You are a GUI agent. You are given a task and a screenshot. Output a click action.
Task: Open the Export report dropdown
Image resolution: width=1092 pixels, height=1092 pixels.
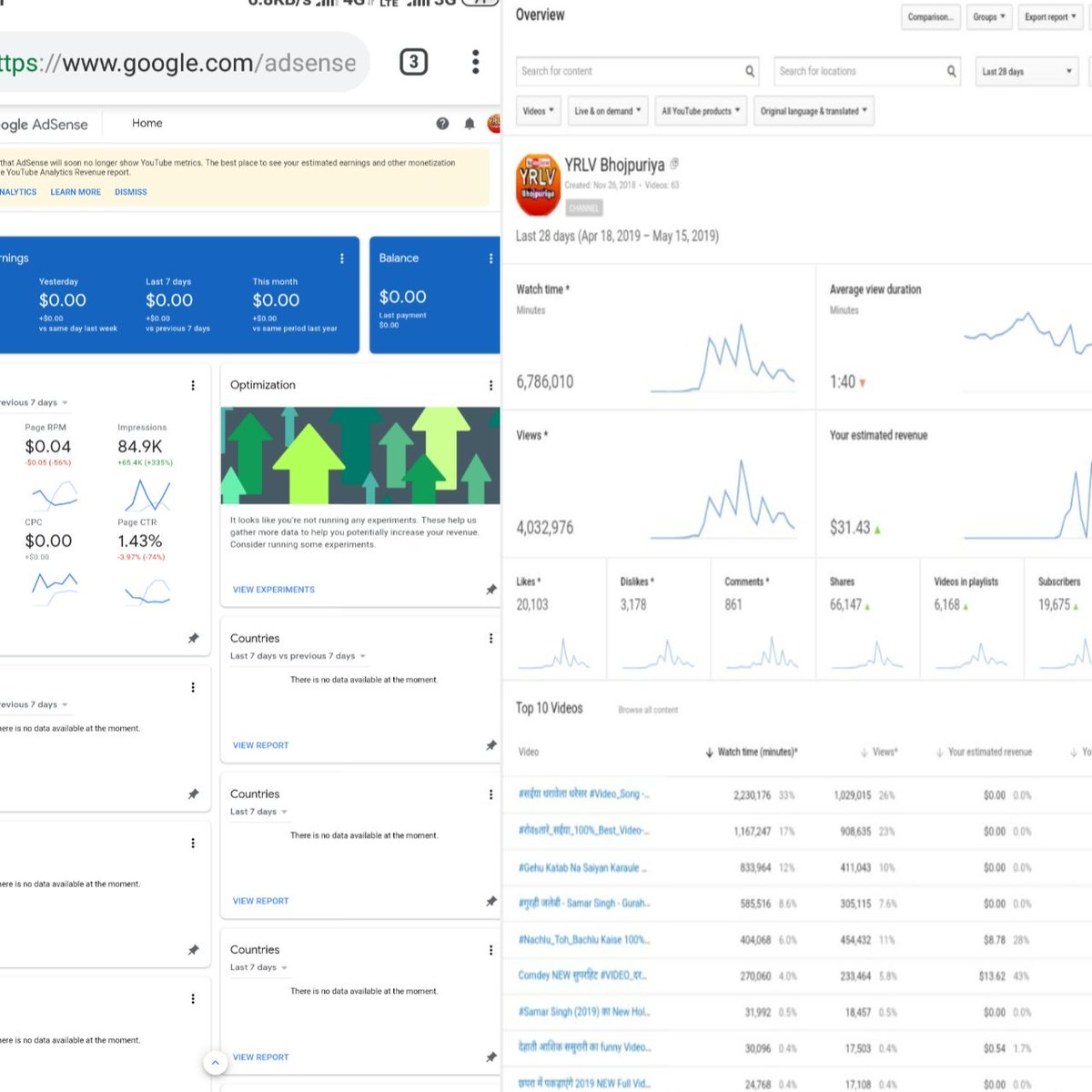[1050, 16]
